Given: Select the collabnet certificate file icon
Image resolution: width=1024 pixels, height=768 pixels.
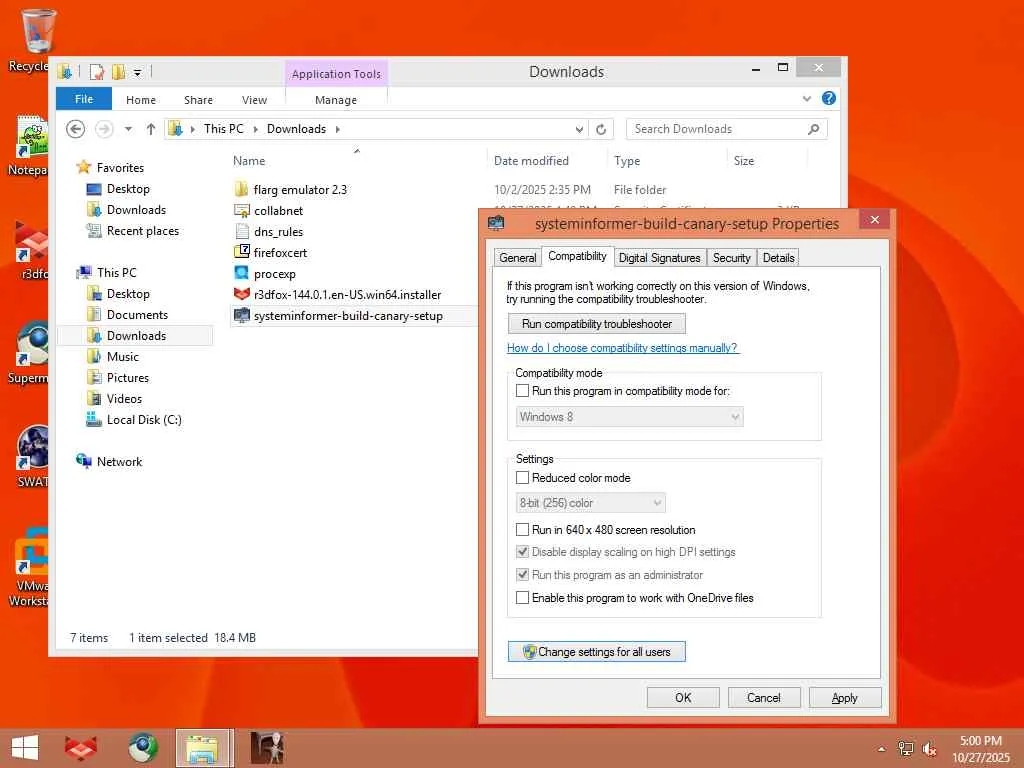Looking at the screenshot, I should point(242,210).
